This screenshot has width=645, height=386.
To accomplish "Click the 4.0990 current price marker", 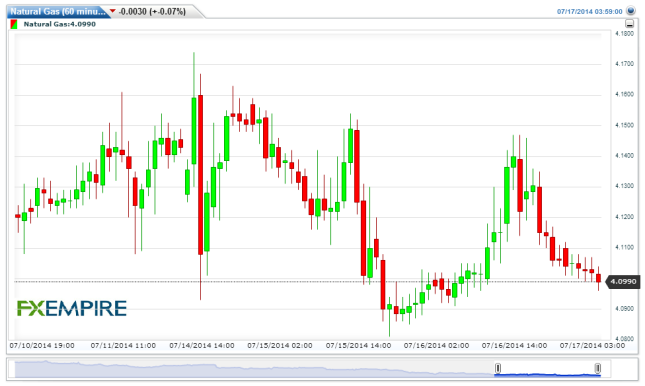I will click(623, 281).
